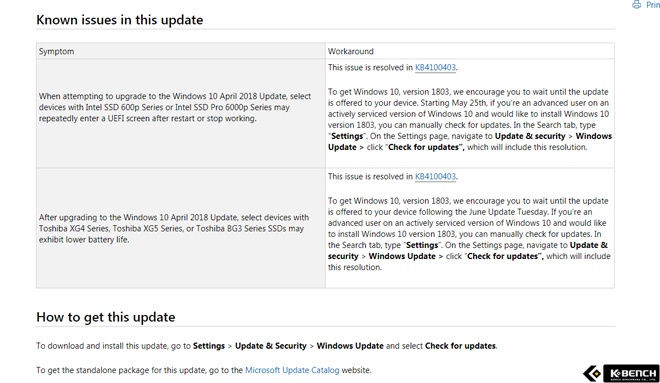
Task: Click the printer icon at top right
Action: (x=636, y=5)
